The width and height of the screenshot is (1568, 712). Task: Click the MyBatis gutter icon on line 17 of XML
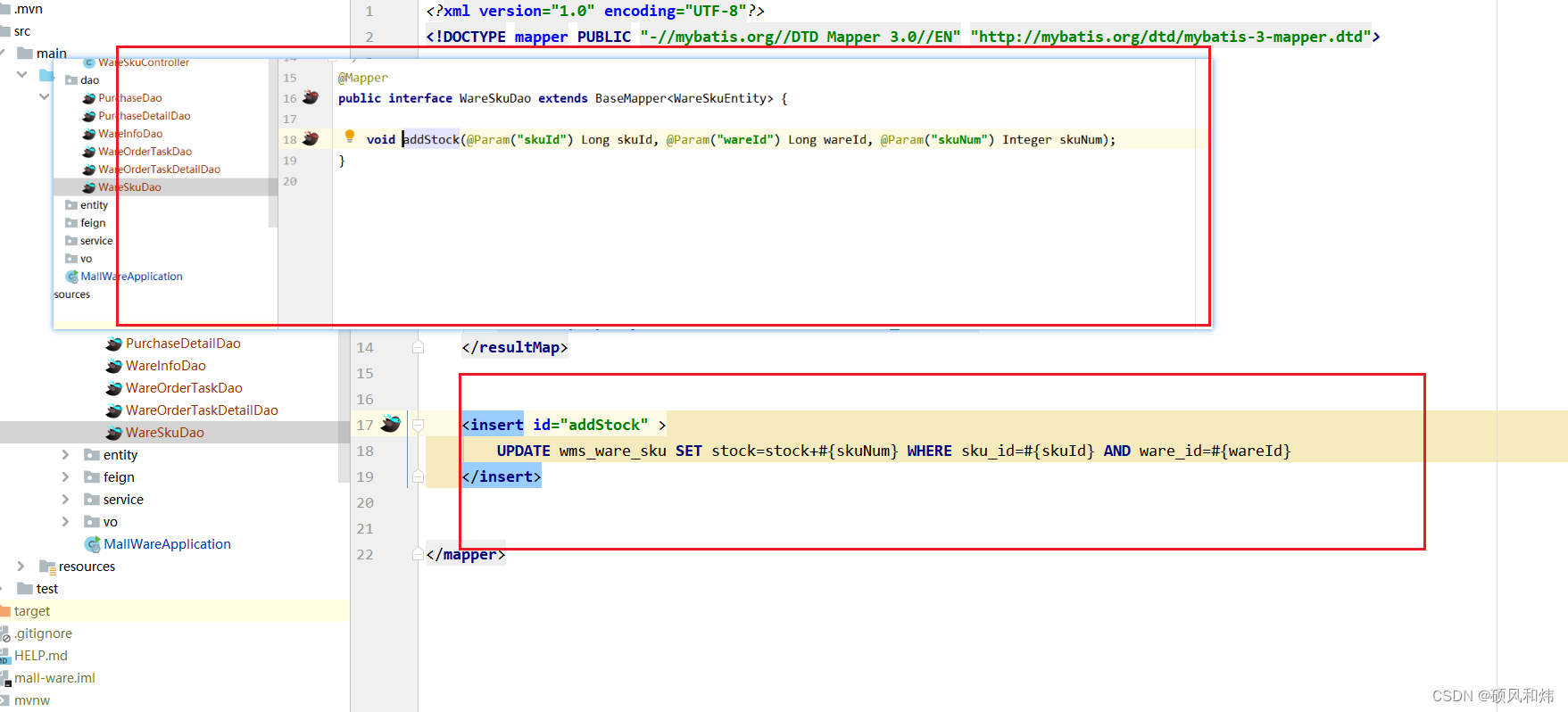tap(391, 424)
